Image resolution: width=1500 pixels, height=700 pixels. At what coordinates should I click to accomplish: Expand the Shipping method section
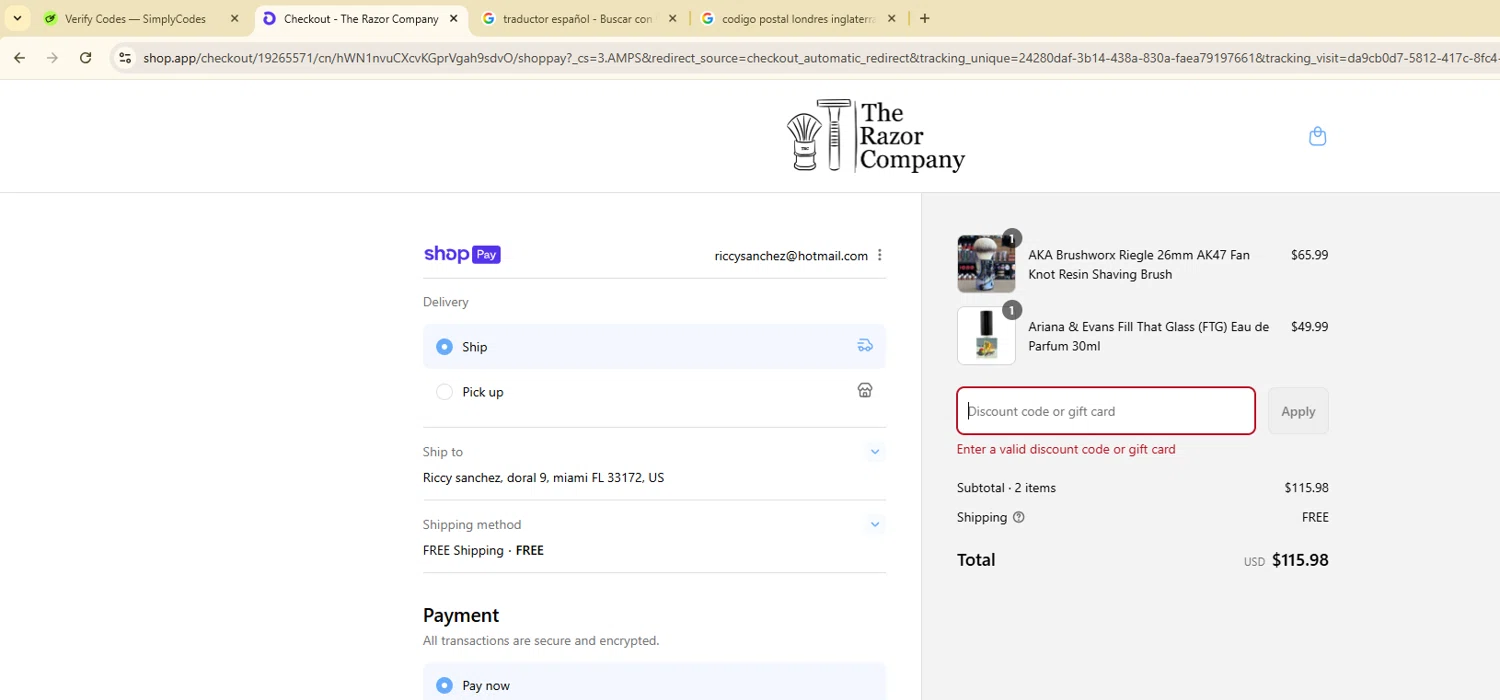click(x=875, y=524)
